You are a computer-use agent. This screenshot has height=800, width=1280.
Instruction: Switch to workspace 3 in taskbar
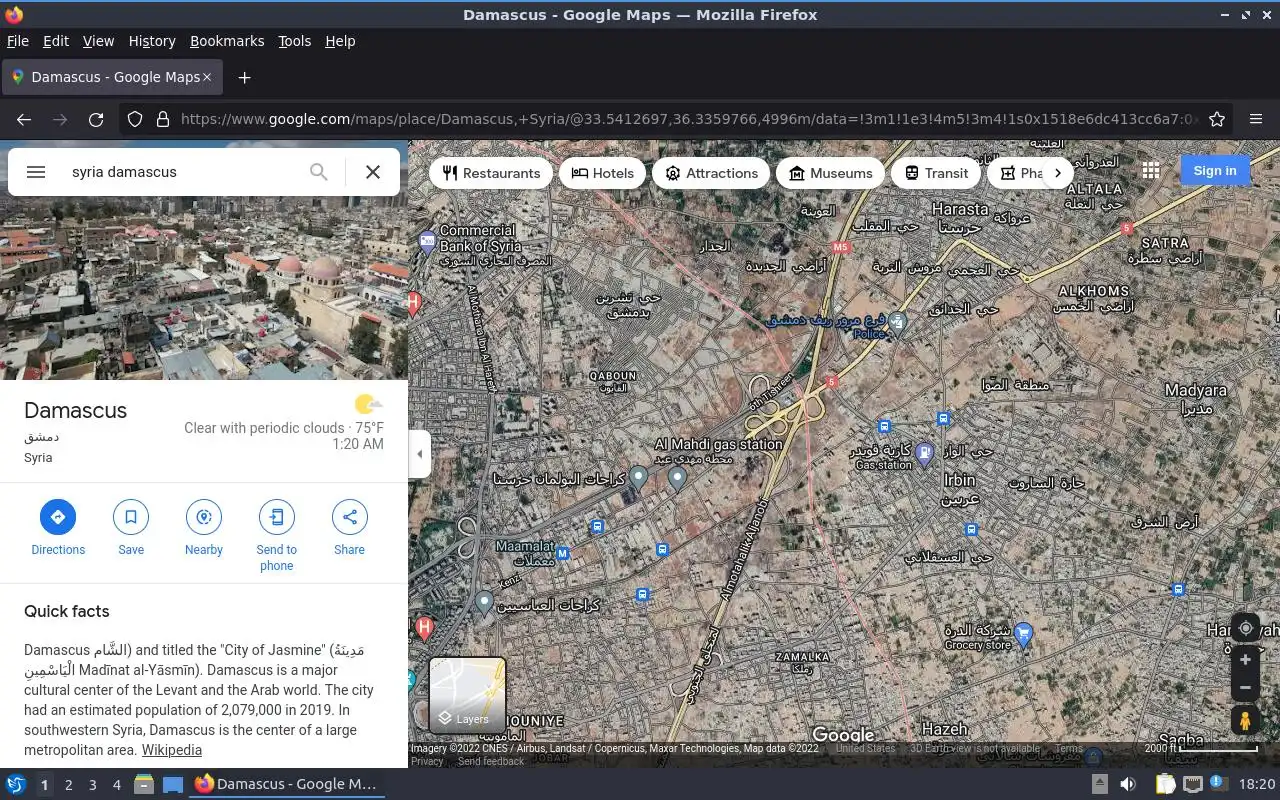92,785
